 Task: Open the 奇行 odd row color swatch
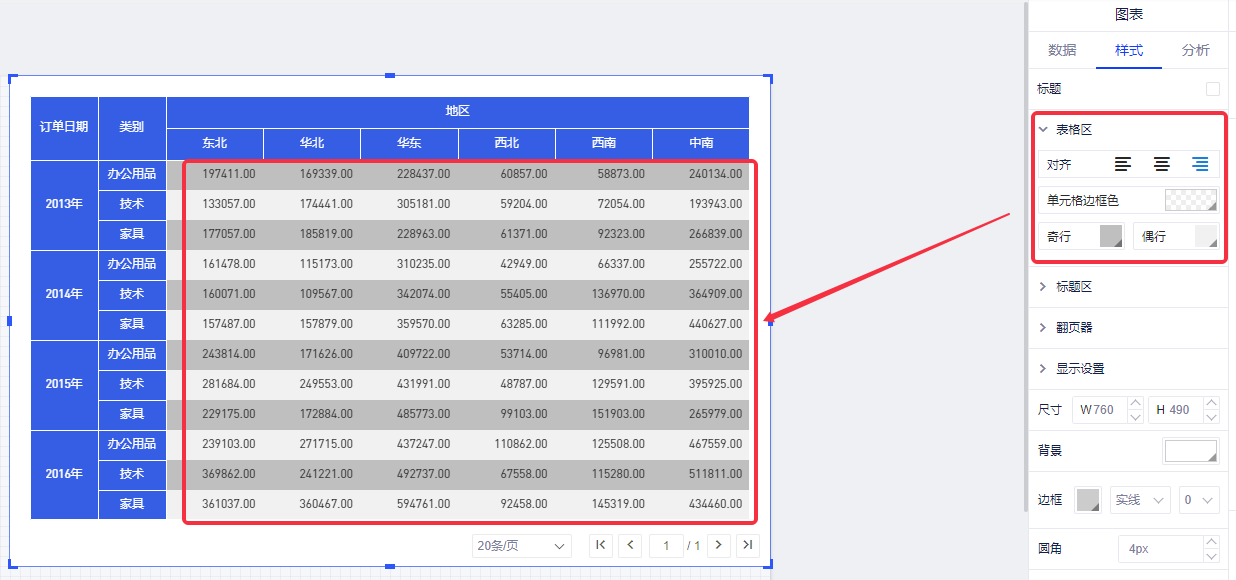[1111, 237]
